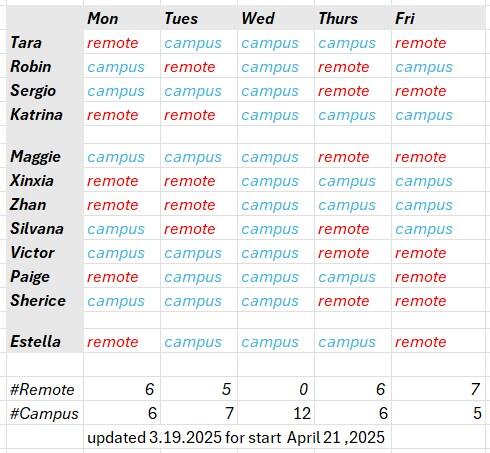
Task: Click the Sergio name cell
Action: [x=45, y=90]
